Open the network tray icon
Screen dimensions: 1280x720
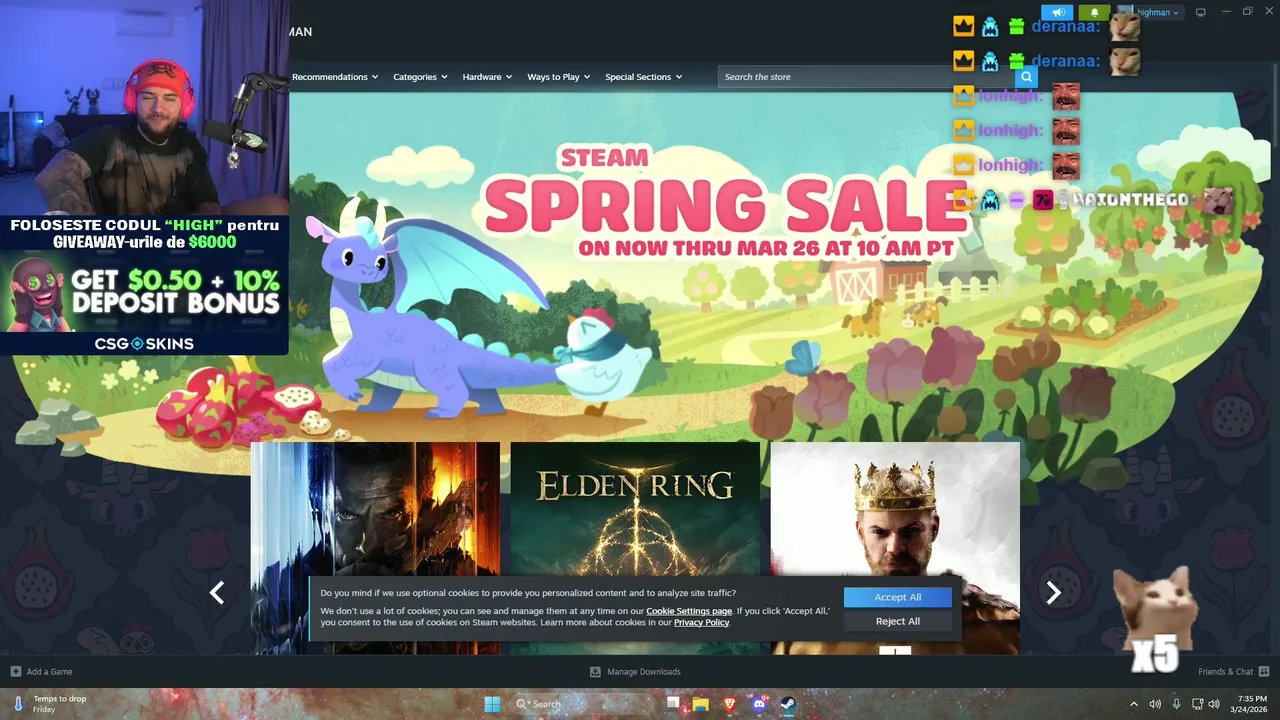pyautogui.click(x=1197, y=704)
